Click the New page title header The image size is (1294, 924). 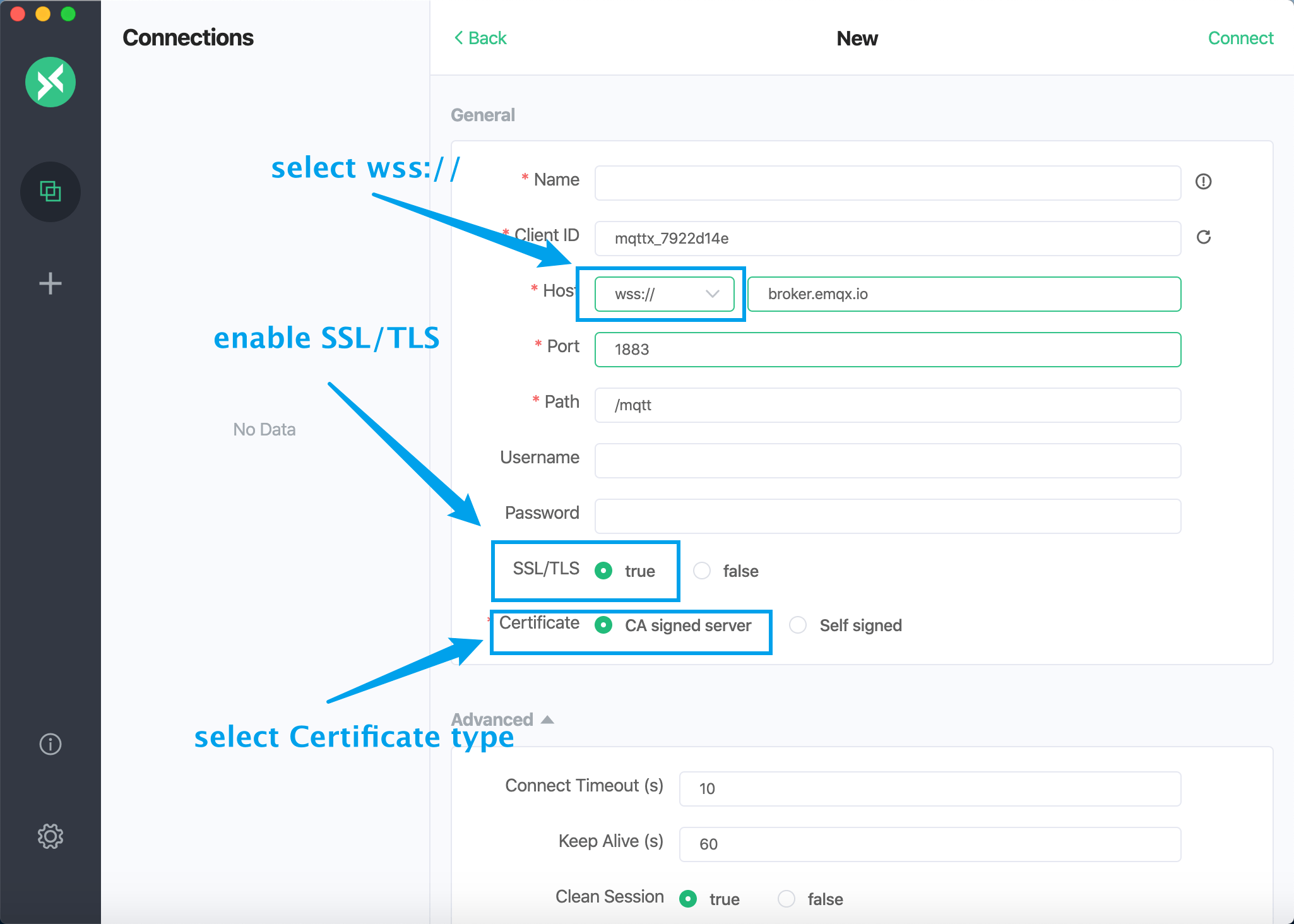(857, 38)
